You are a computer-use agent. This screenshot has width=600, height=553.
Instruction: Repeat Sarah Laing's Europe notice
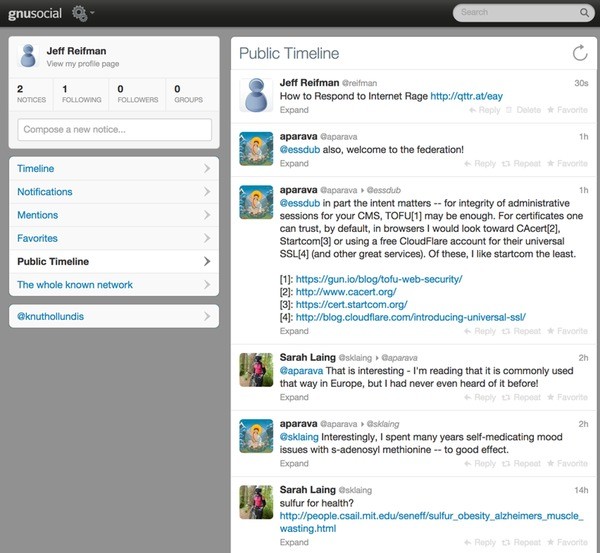(521, 397)
